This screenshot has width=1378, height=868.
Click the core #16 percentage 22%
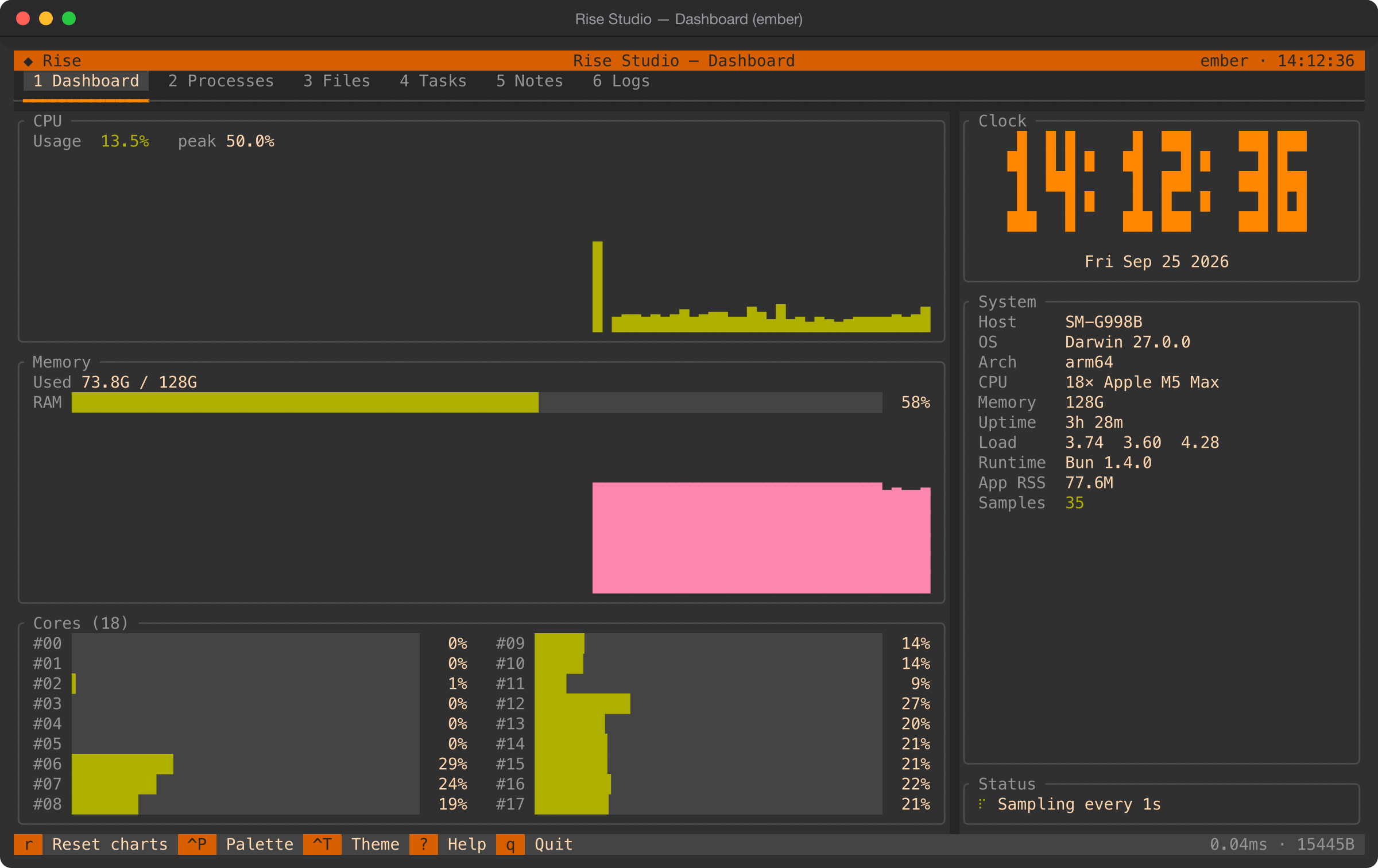tap(915, 784)
